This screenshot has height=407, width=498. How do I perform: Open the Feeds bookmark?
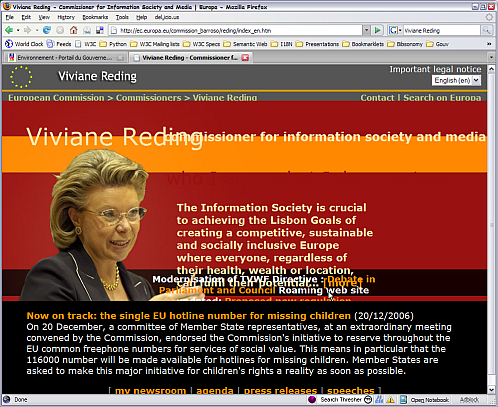59,44
